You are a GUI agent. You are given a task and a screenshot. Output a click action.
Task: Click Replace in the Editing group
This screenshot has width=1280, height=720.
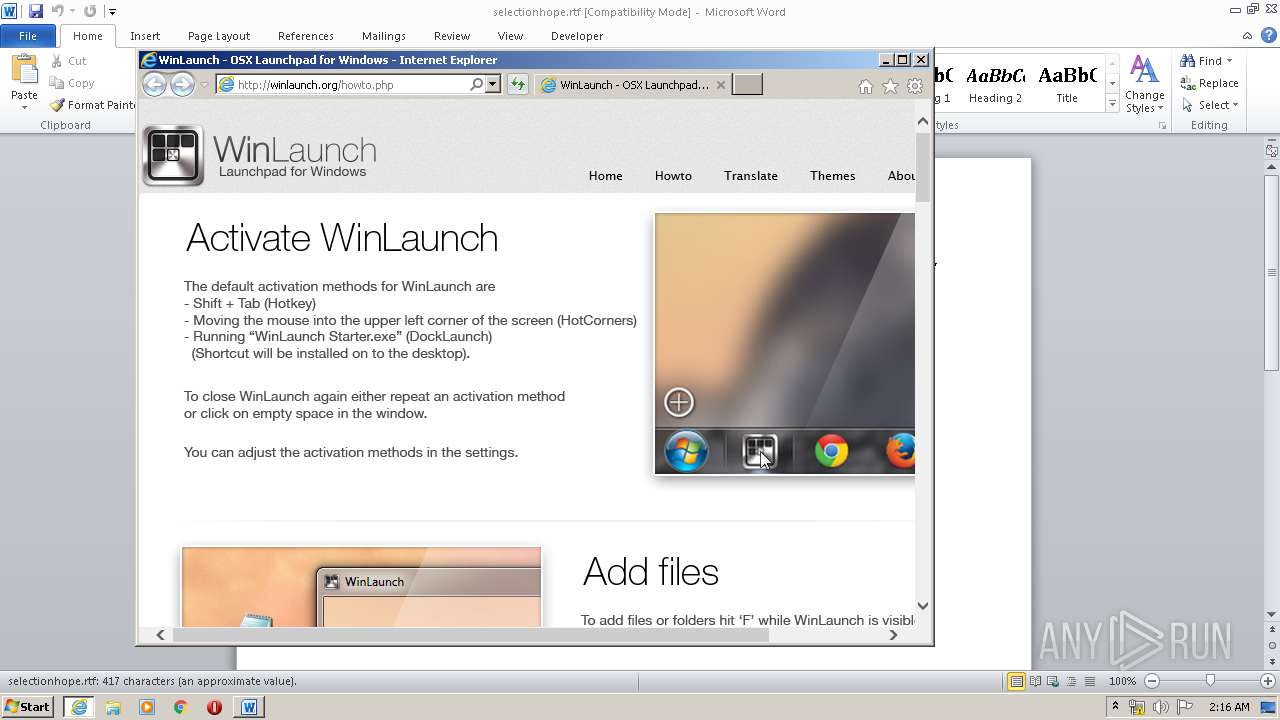1209,83
